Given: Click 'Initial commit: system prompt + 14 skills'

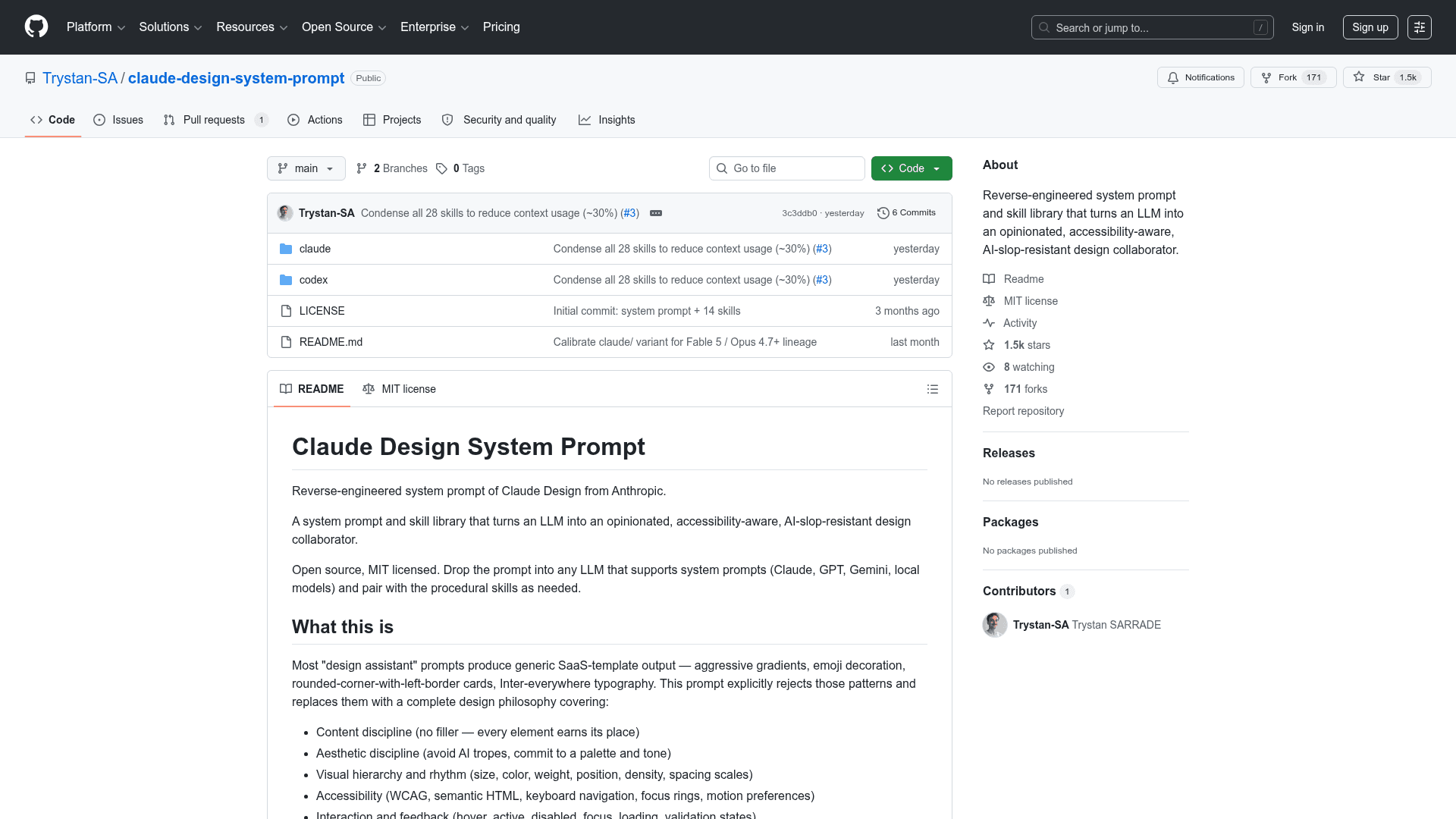Looking at the screenshot, I should [x=647, y=311].
